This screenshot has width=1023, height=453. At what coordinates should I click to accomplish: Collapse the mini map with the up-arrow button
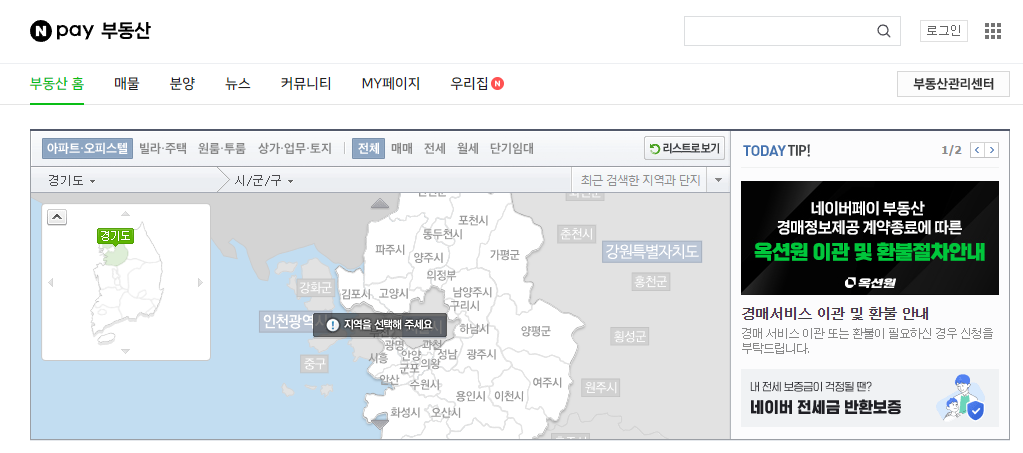click(57, 217)
